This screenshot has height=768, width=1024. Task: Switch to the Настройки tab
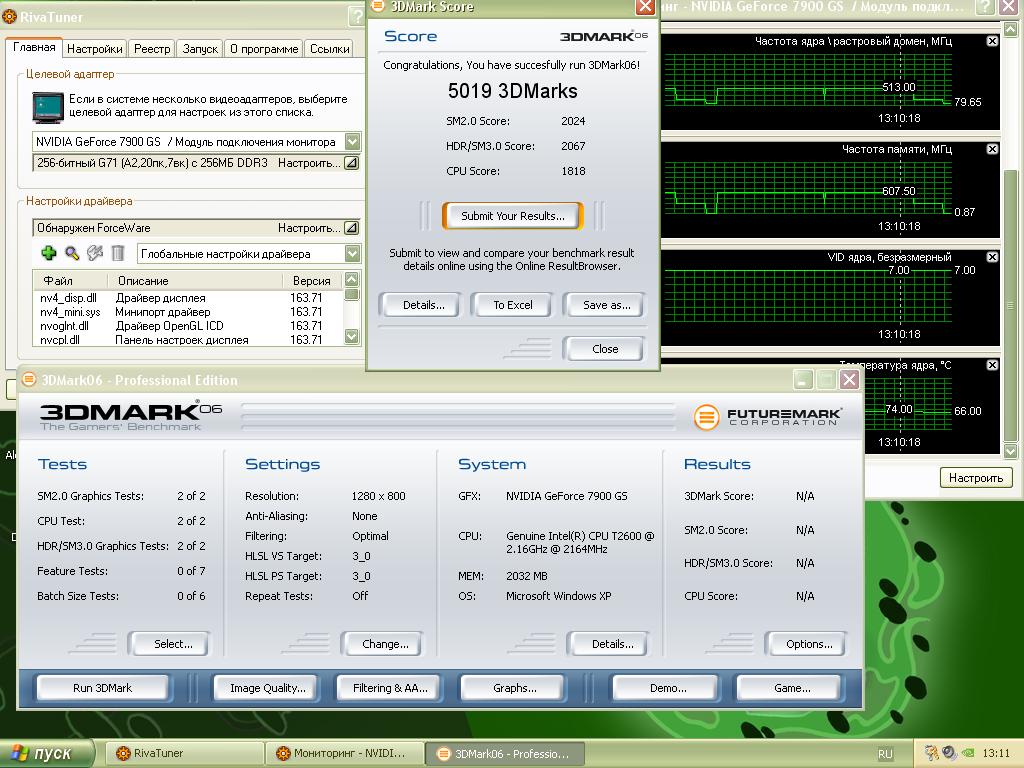pyautogui.click(x=95, y=49)
